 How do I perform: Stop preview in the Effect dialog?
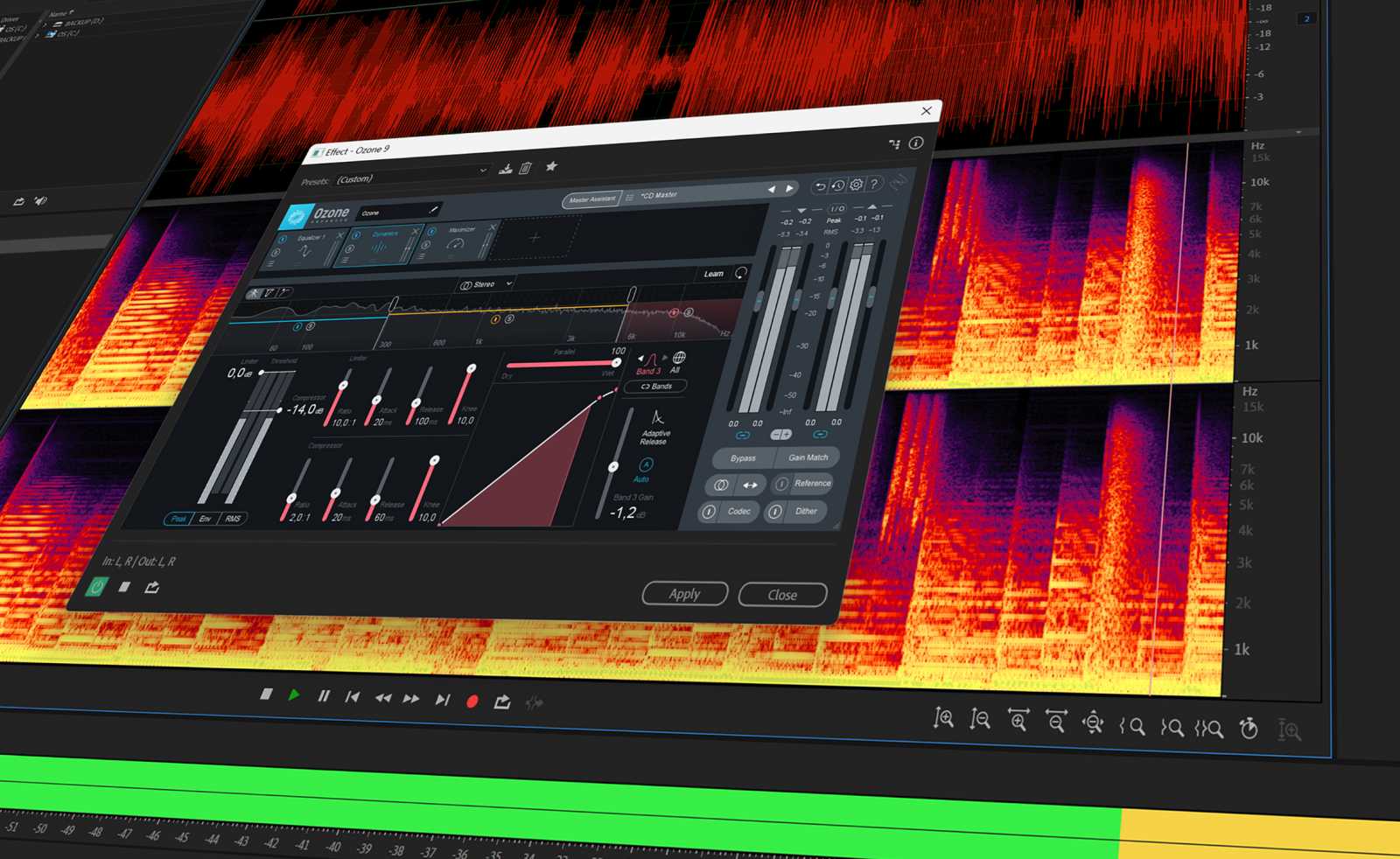pyautogui.click(x=124, y=587)
